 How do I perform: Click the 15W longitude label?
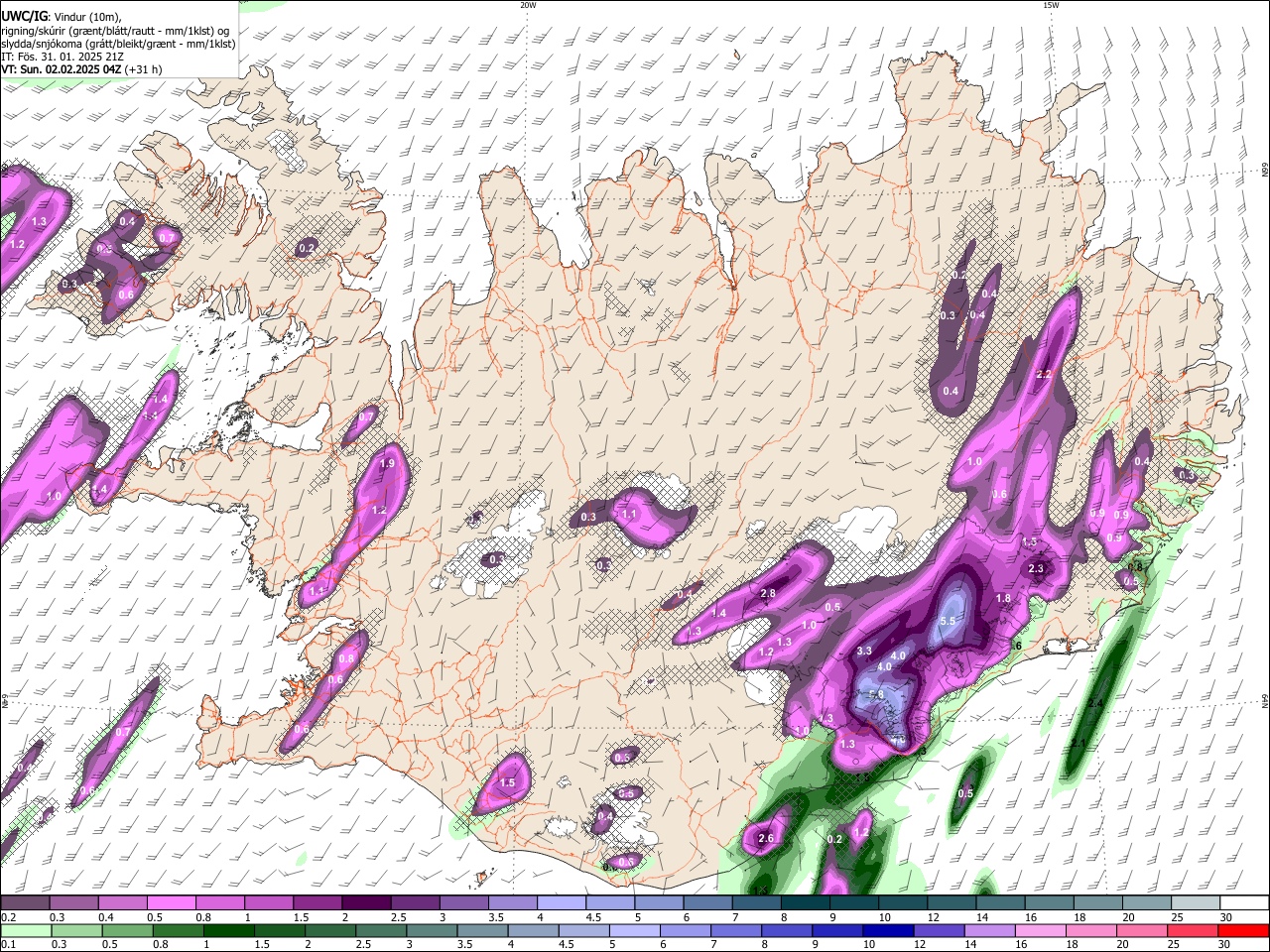[1051, 4]
